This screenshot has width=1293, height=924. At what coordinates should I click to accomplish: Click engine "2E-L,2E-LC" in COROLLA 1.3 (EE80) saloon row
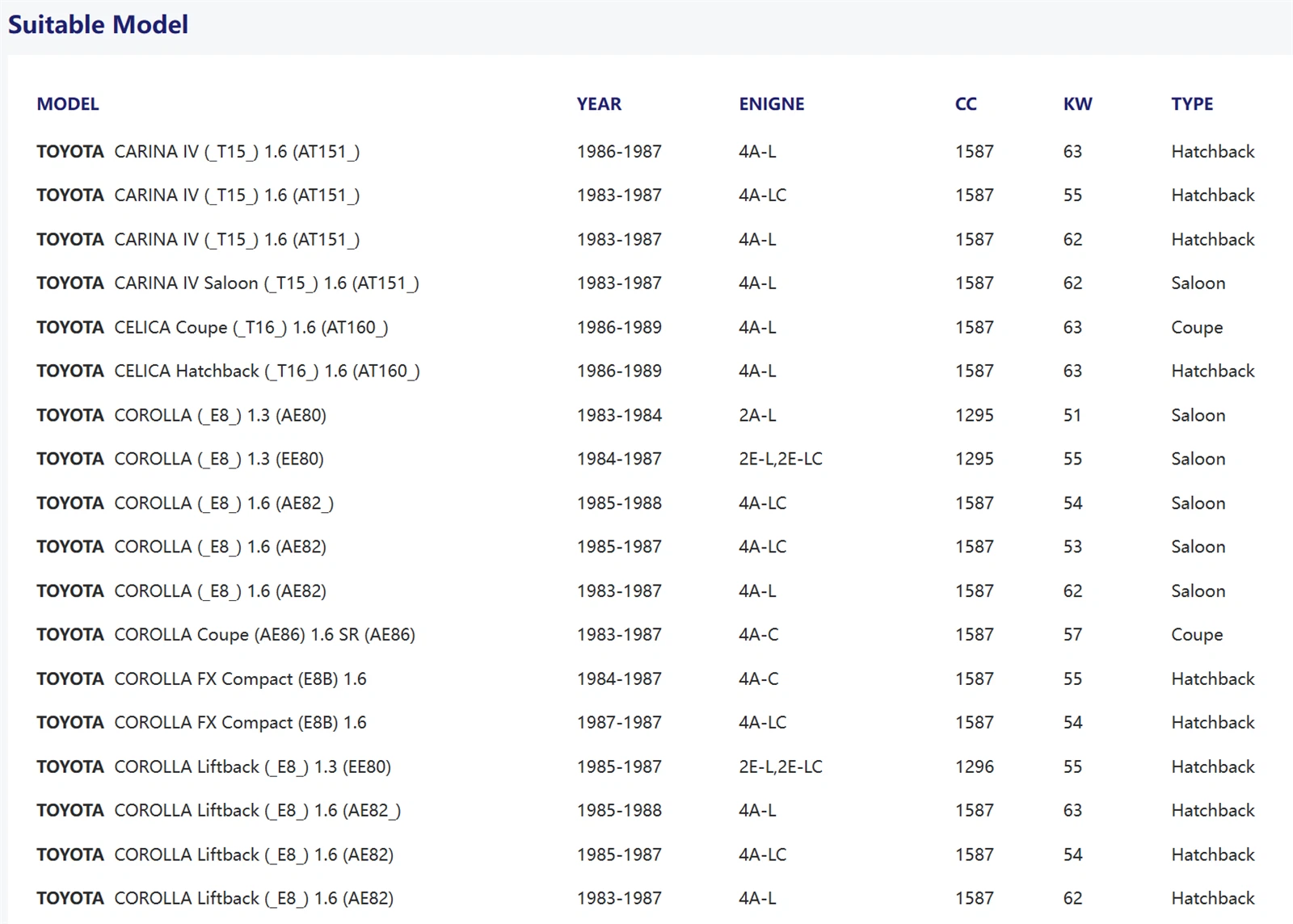781,459
